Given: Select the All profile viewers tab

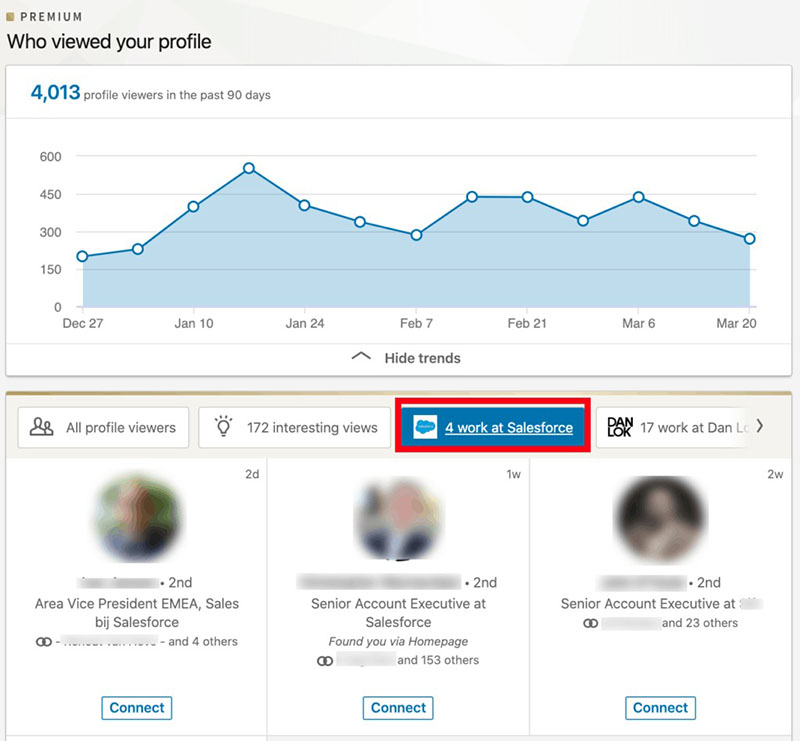Looking at the screenshot, I should [x=104, y=428].
